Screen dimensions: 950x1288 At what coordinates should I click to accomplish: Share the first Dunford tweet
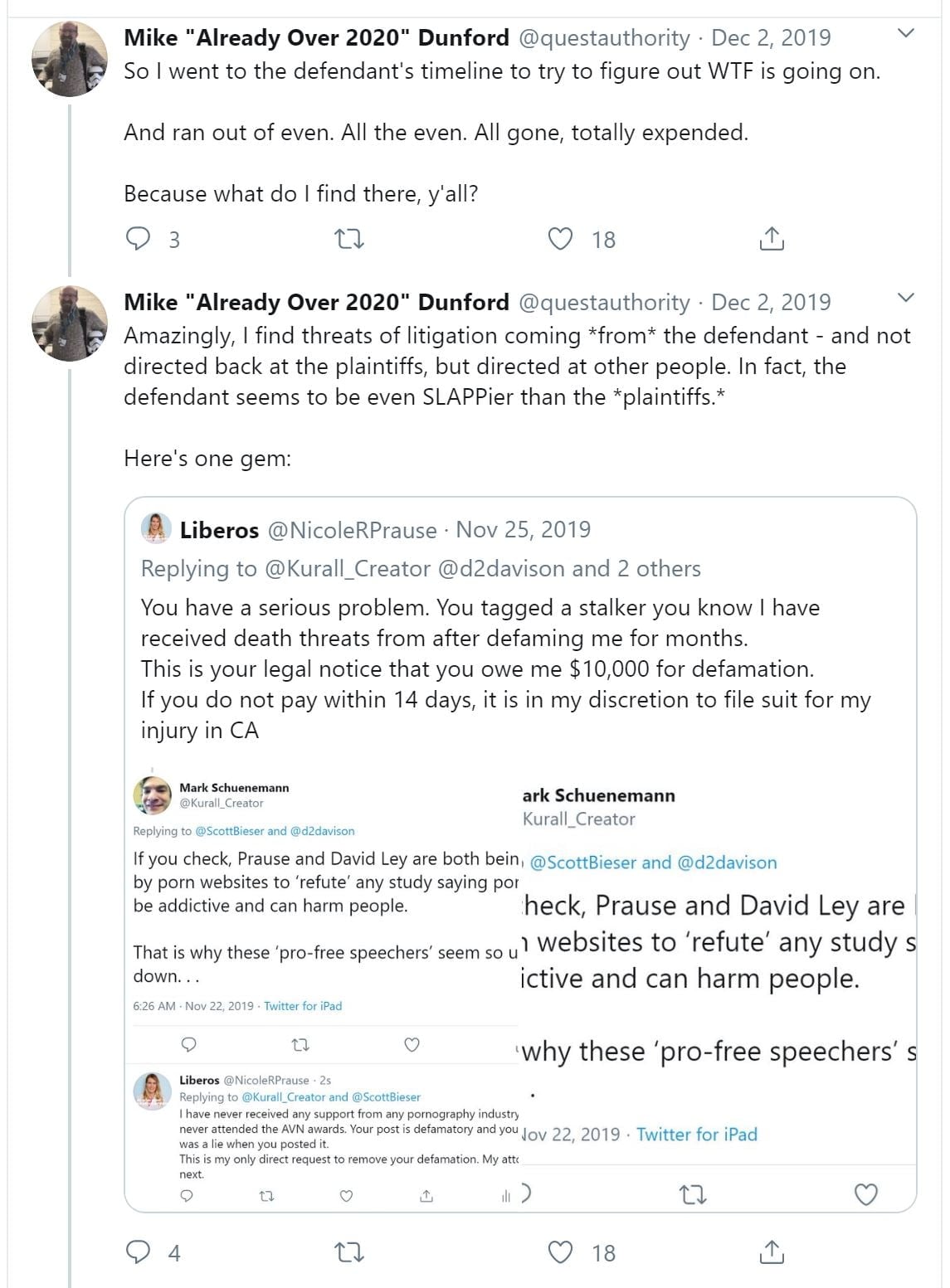(772, 240)
